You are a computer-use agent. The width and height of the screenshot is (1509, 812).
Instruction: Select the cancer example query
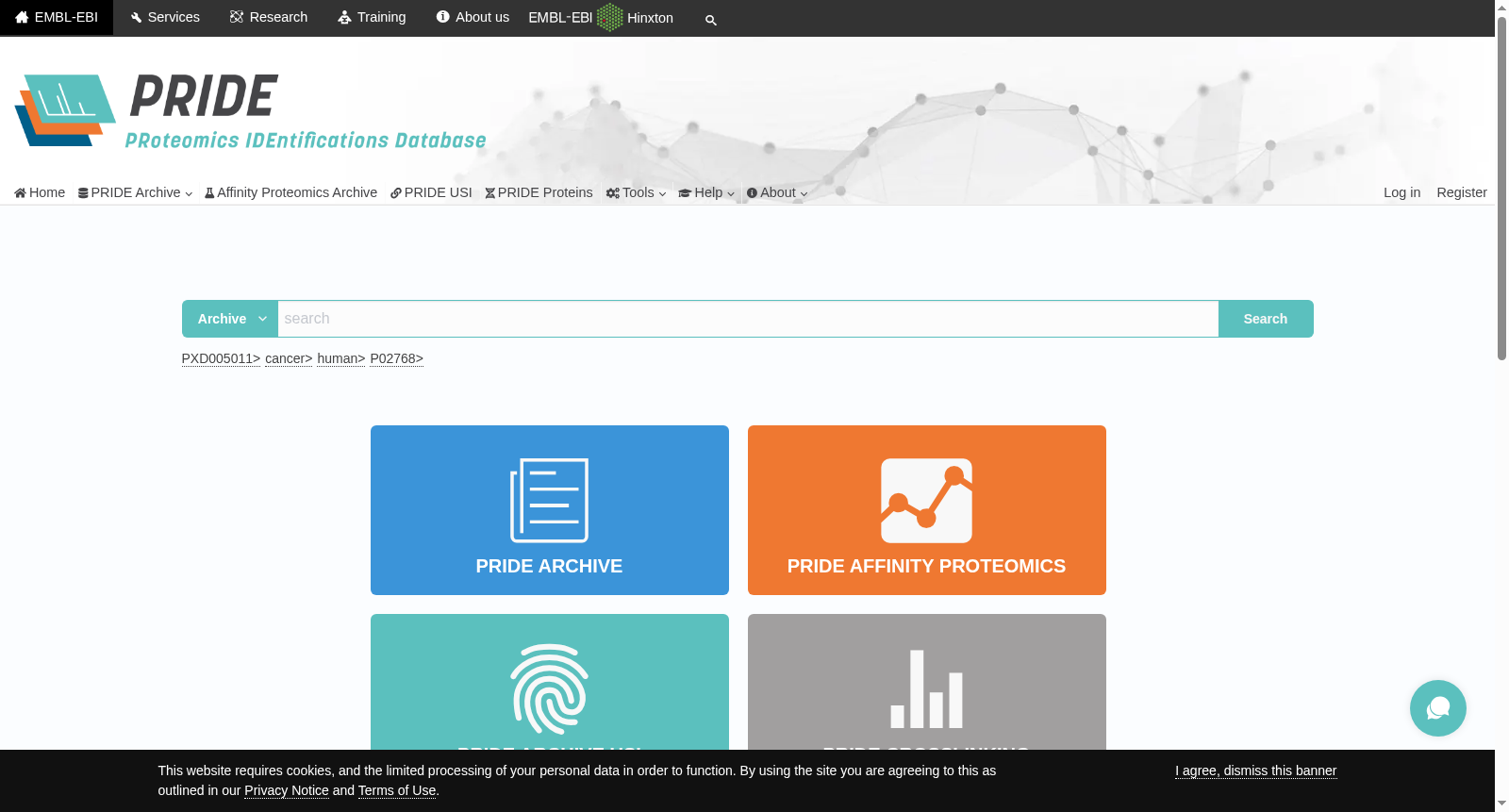289,358
